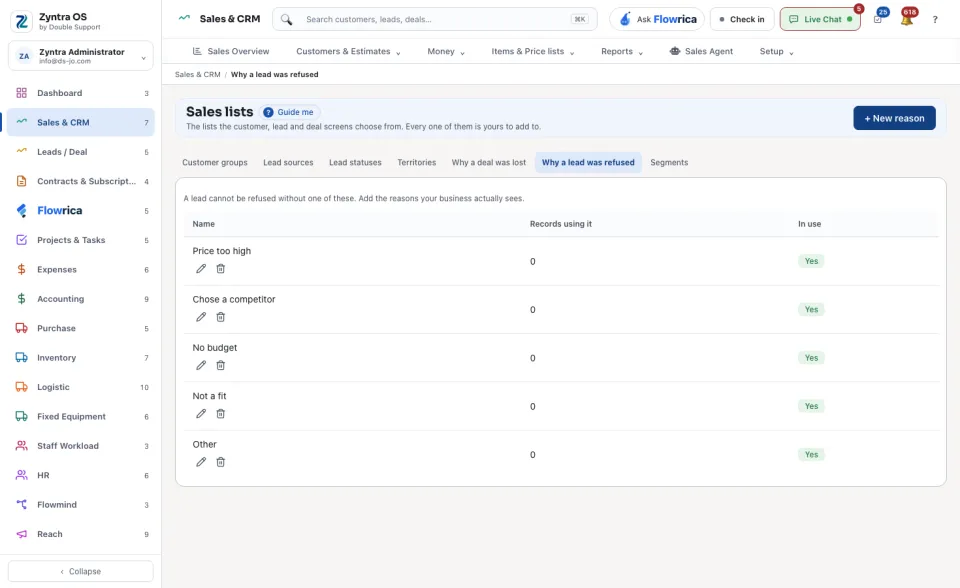Click the + New reason button
This screenshot has width=960, height=588.
[x=894, y=118]
